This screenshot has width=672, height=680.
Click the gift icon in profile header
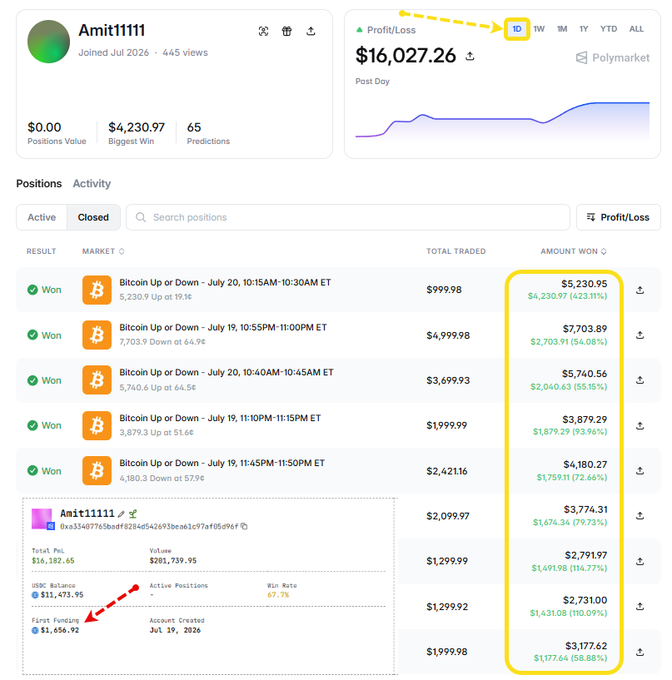(x=287, y=31)
